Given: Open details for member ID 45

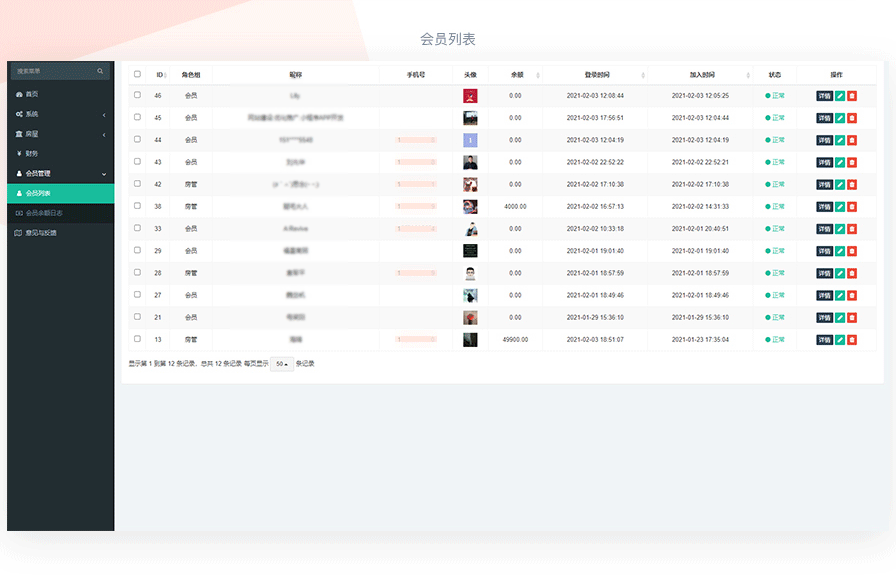Looking at the screenshot, I should coord(825,118).
